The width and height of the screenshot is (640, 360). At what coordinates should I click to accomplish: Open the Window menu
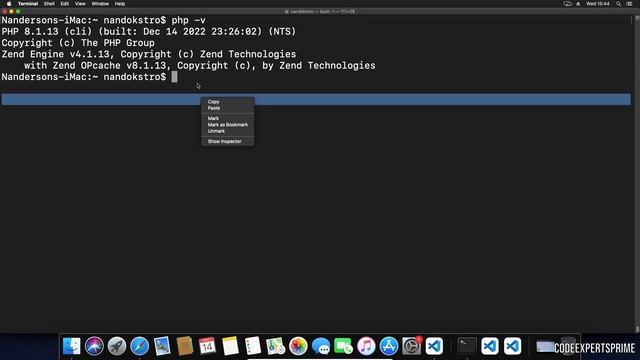[100, 4]
